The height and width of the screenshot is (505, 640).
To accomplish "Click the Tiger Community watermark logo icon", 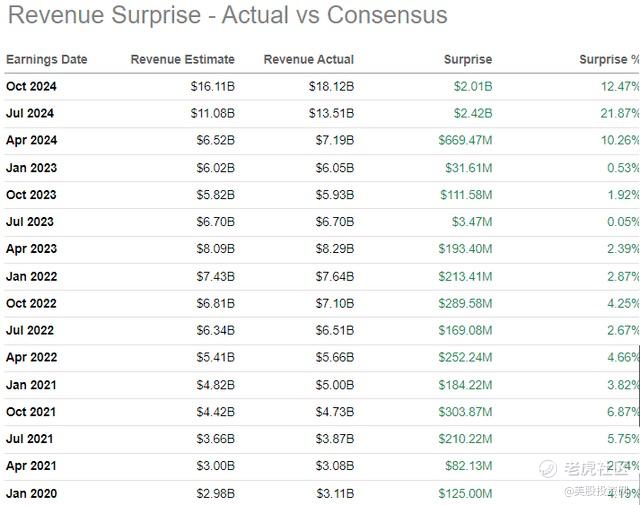I will [x=546, y=468].
